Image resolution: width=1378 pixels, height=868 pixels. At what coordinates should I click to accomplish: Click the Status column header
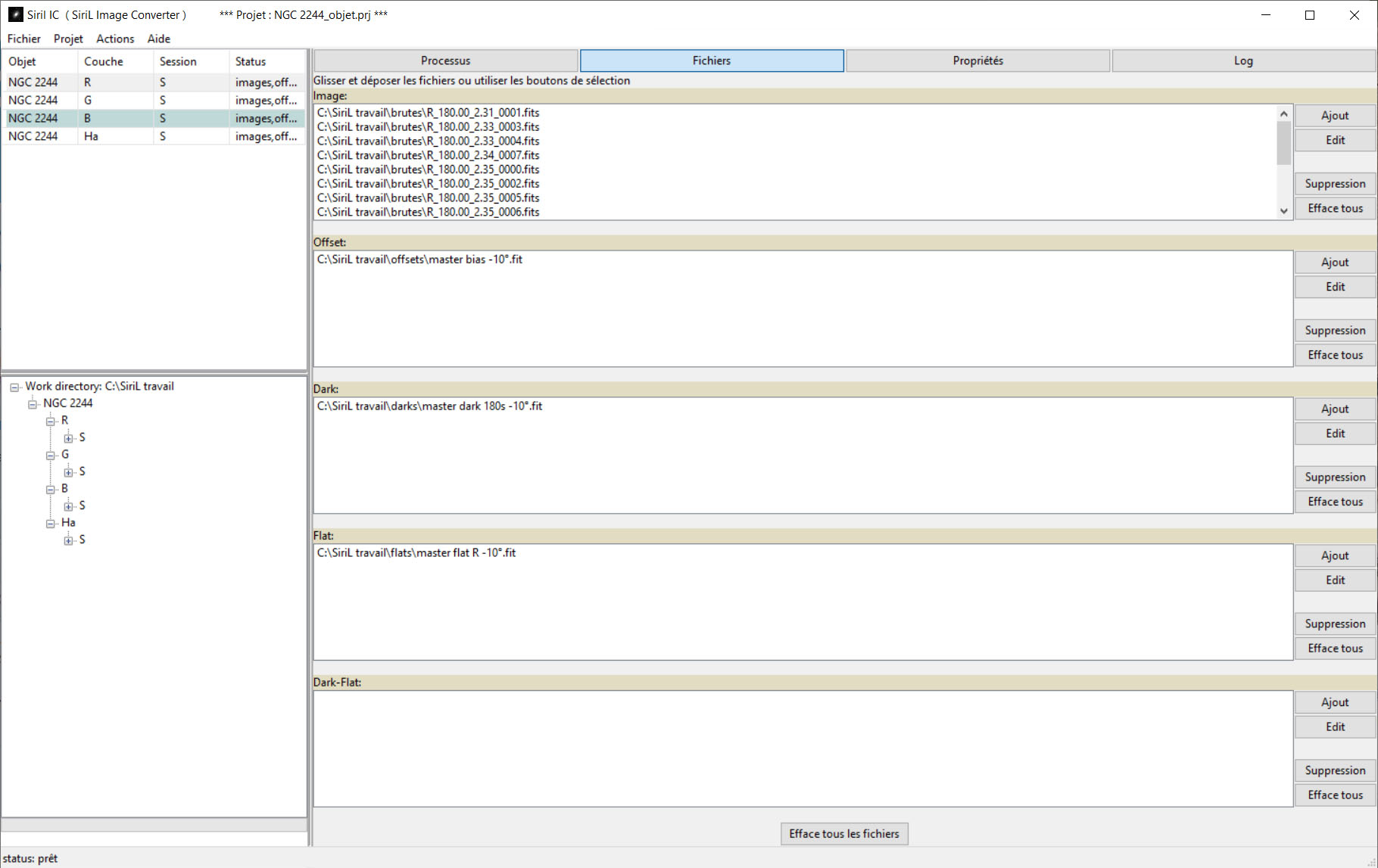[267, 62]
